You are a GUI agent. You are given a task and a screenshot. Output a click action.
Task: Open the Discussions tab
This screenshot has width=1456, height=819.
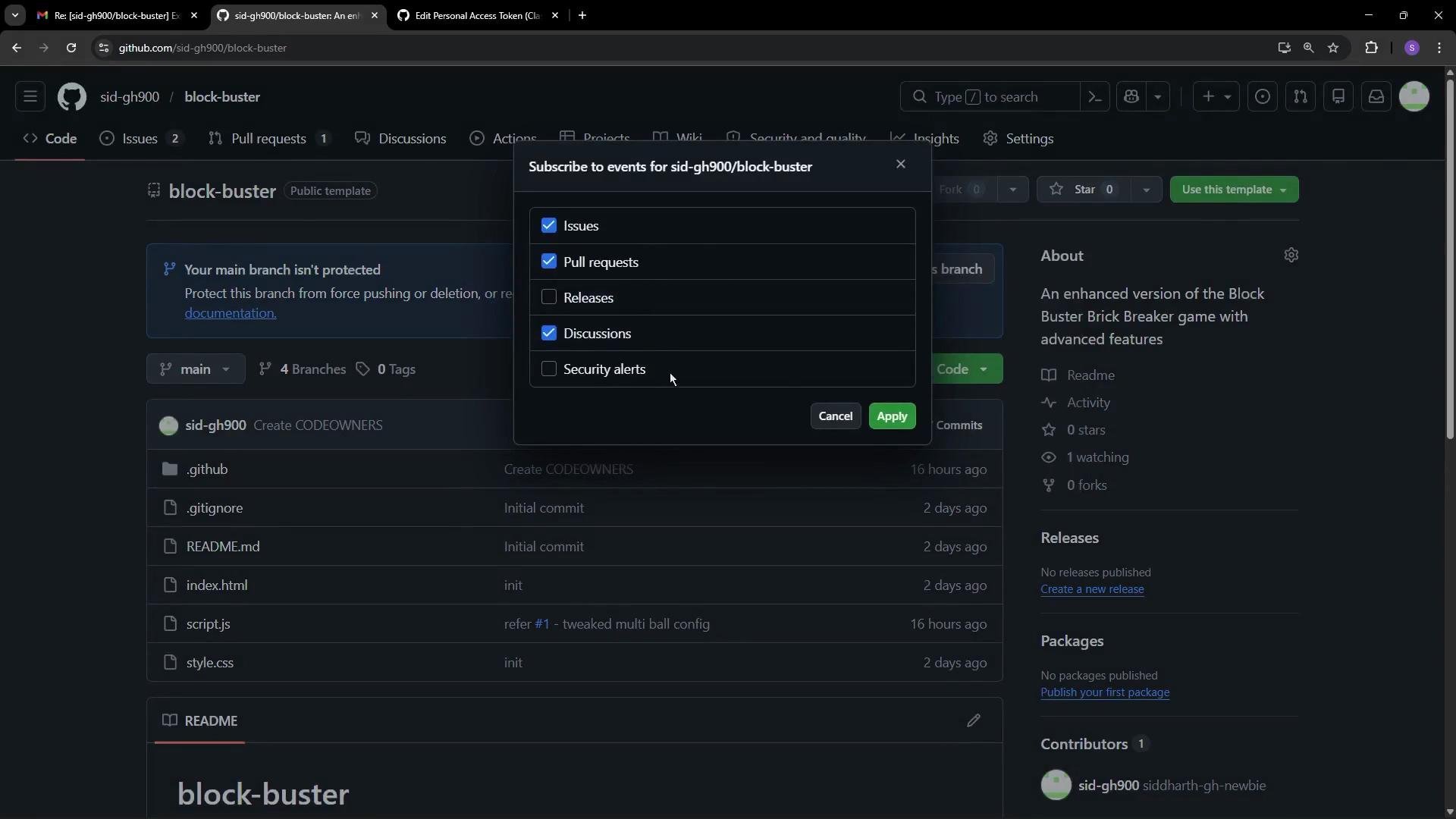(x=401, y=139)
